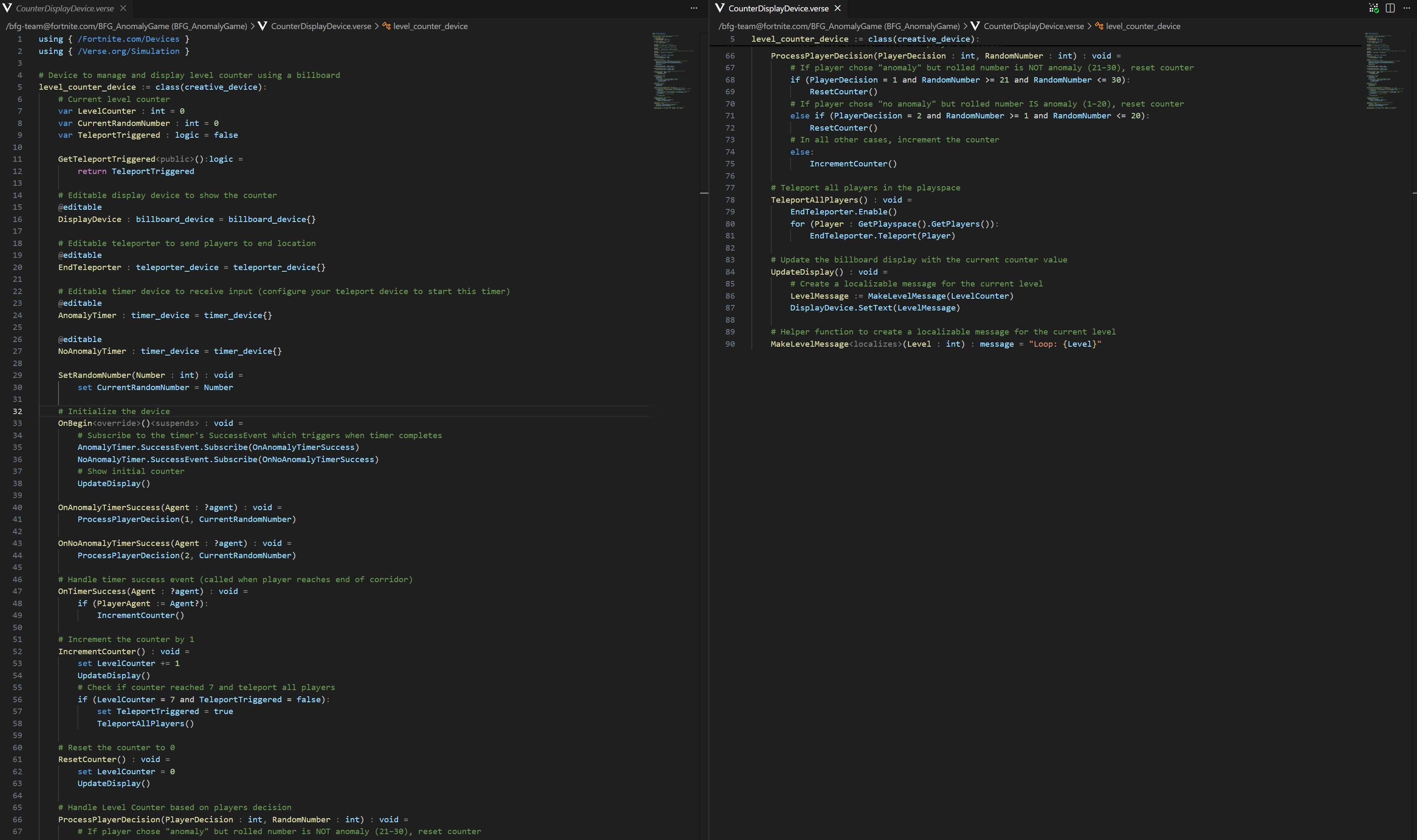Select the right CounterDisplayDevice.verse editor tab

tap(778, 8)
